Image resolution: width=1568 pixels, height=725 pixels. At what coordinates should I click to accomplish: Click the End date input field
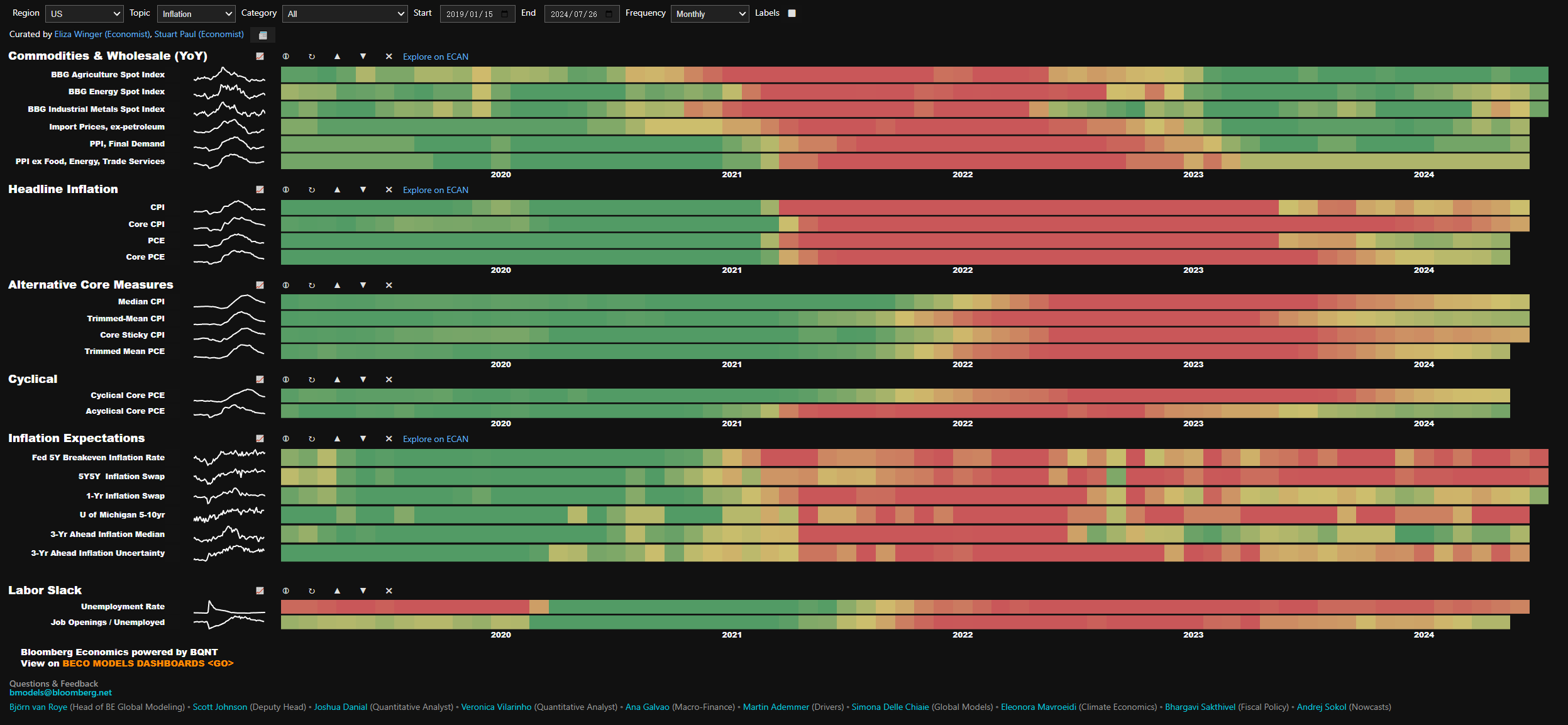574,14
